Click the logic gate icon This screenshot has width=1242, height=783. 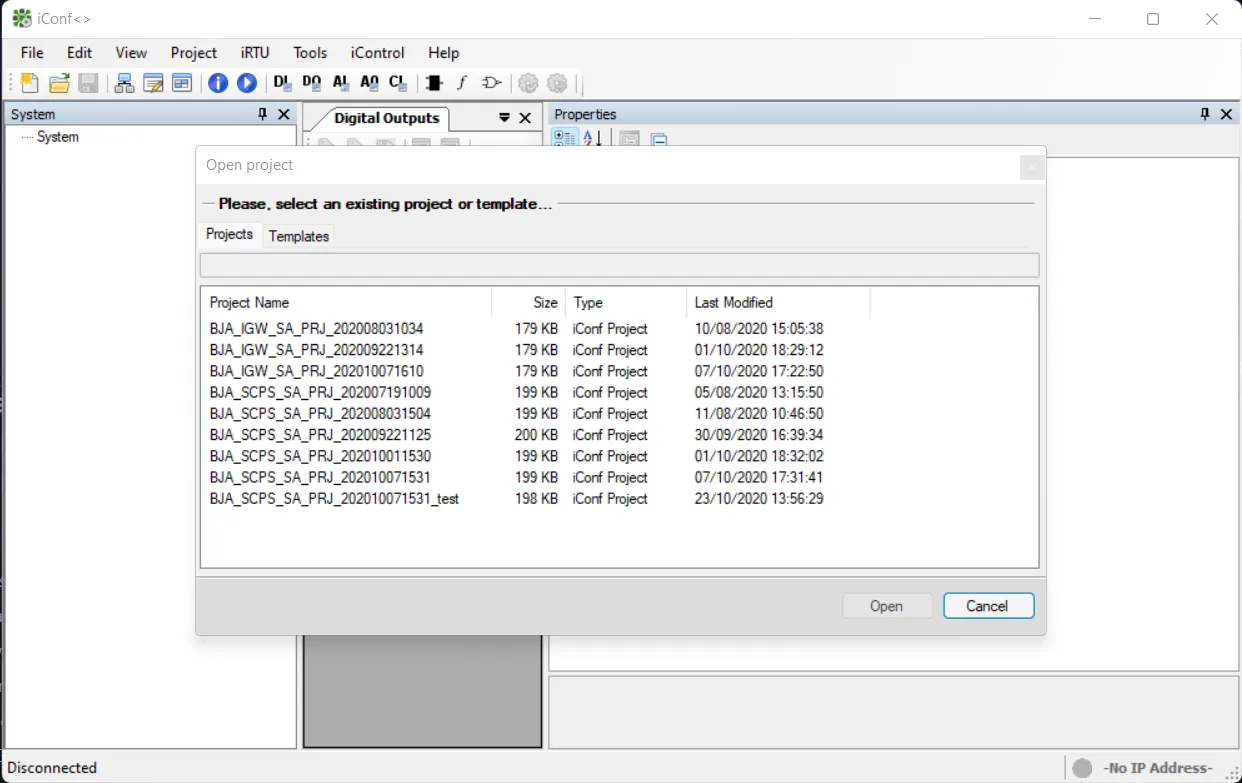[x=491, y=83]
